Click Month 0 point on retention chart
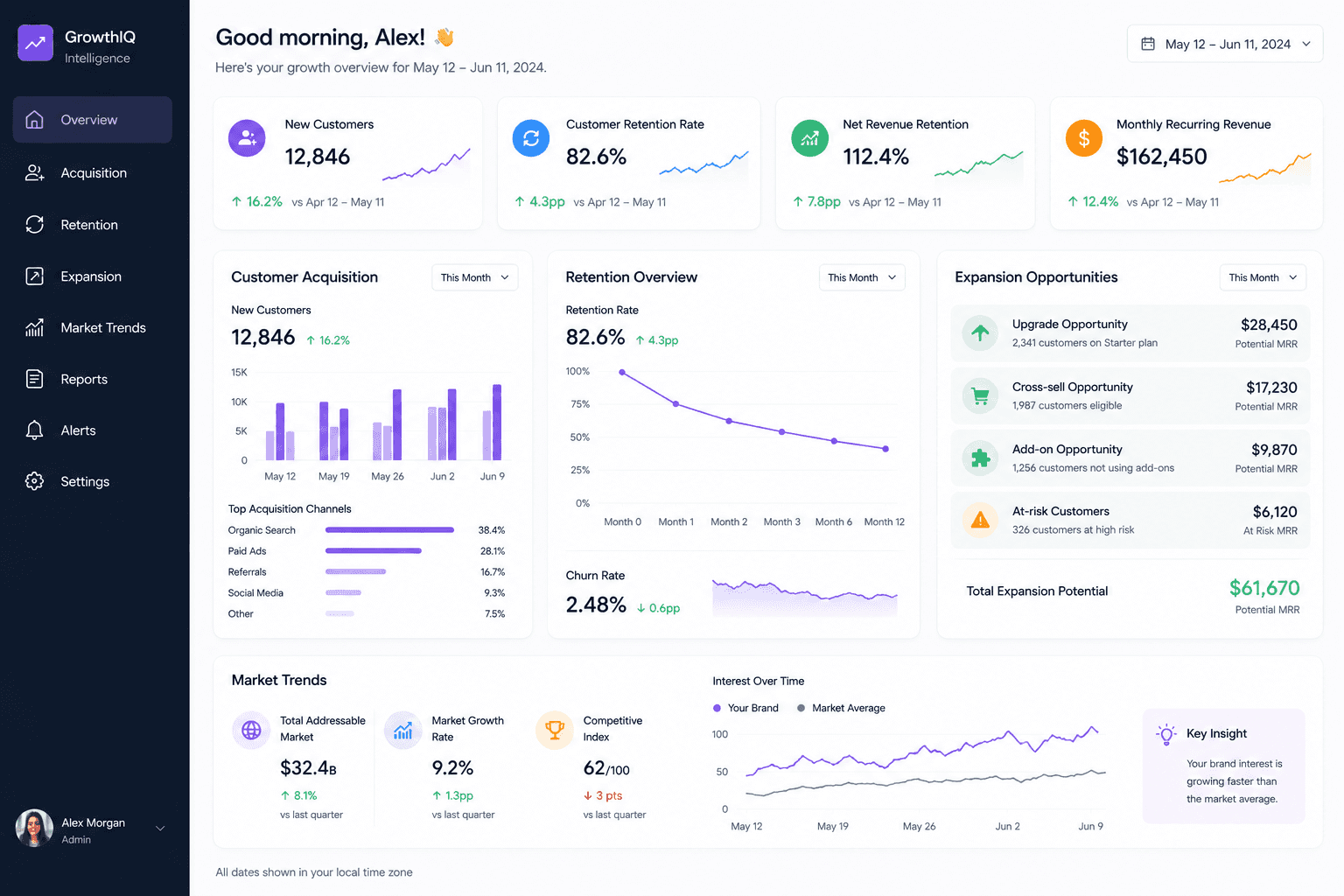 (622, 373)
